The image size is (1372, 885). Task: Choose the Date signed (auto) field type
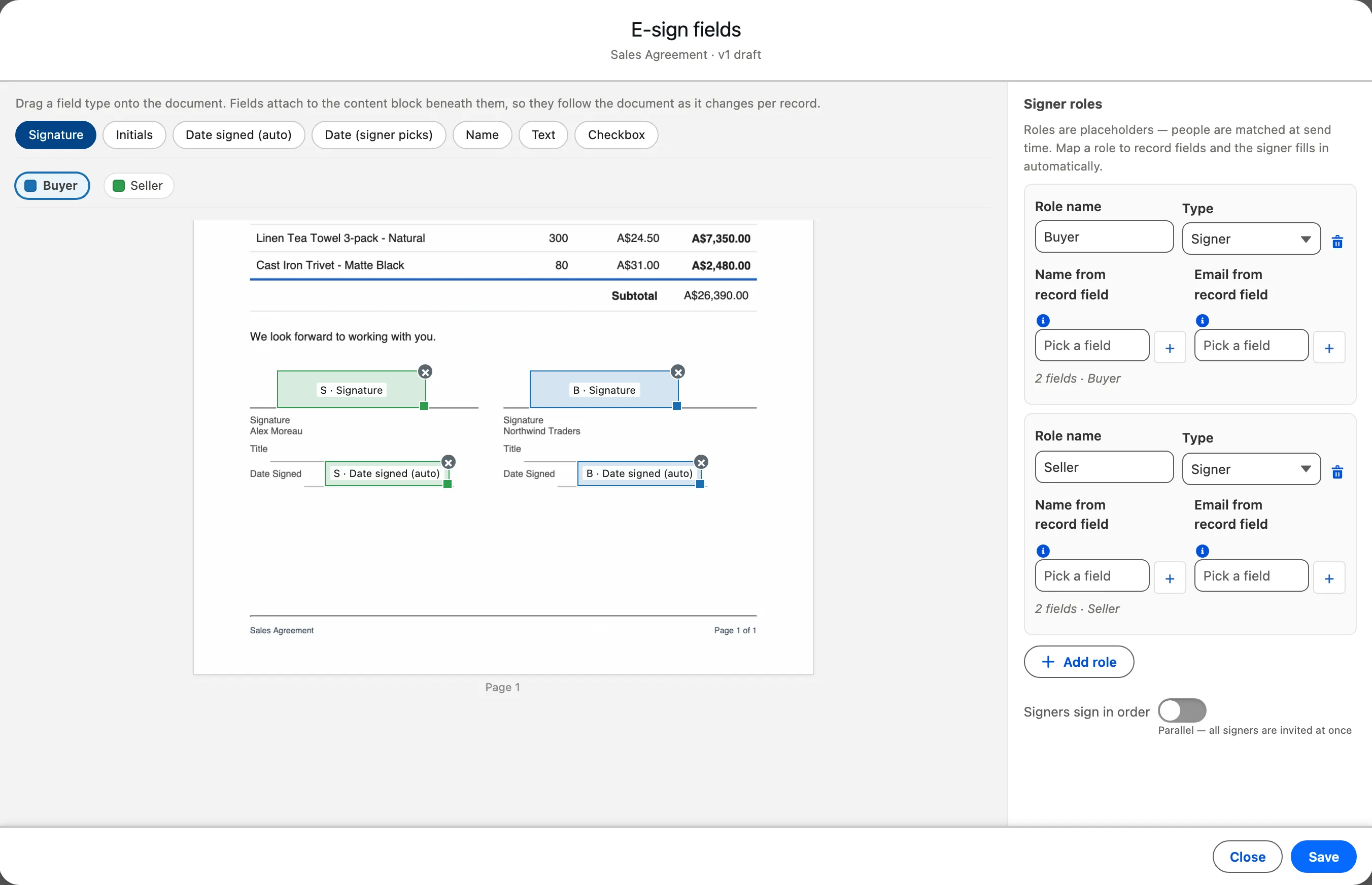pos(238,135)
